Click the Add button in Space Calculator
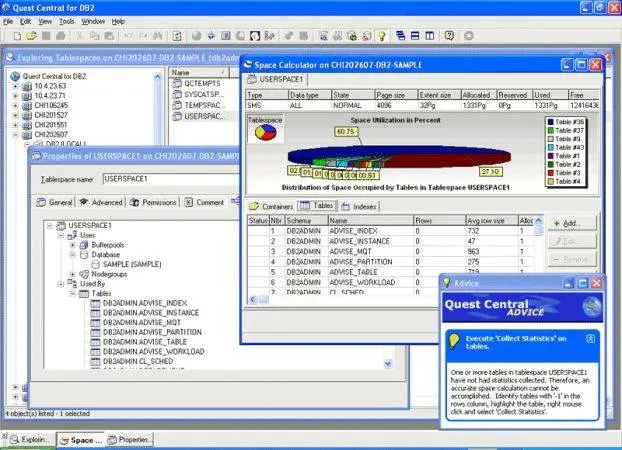The image size is (622, 450). 572,223
